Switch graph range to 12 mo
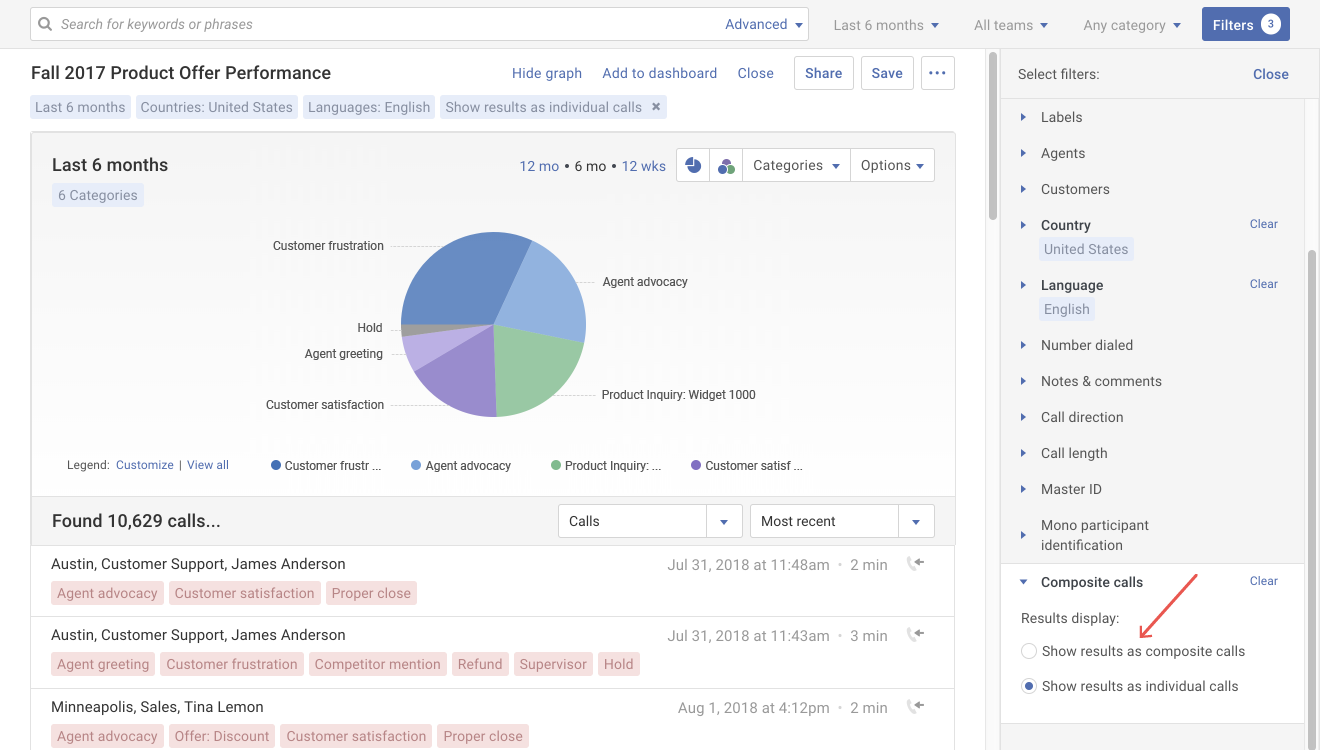This screenshot has width=1320, height=750. [x=539, y=166]
